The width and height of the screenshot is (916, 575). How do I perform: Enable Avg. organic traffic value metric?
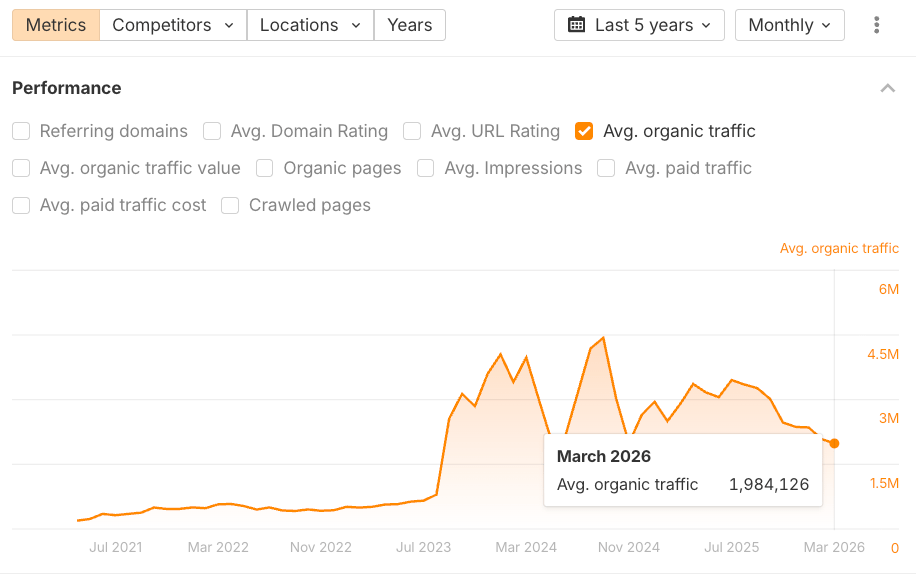point(21,168)
